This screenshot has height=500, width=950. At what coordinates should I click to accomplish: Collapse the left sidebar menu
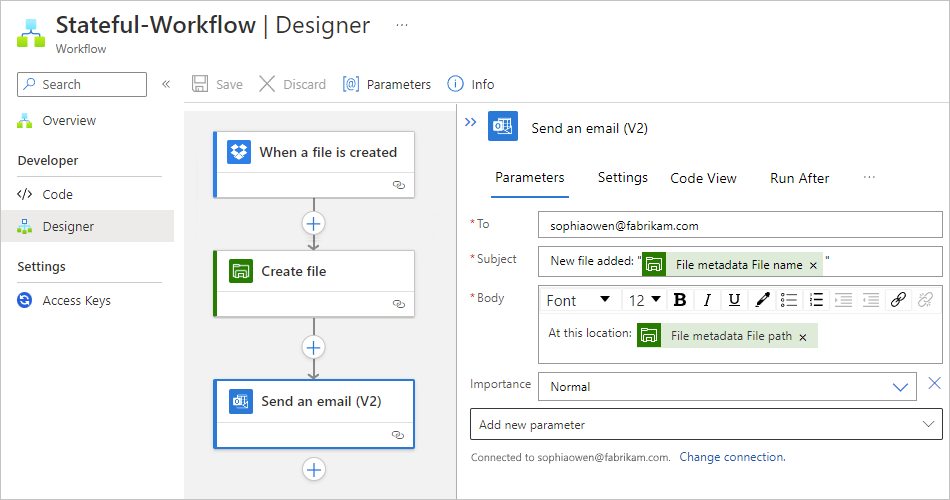[166, 84]
